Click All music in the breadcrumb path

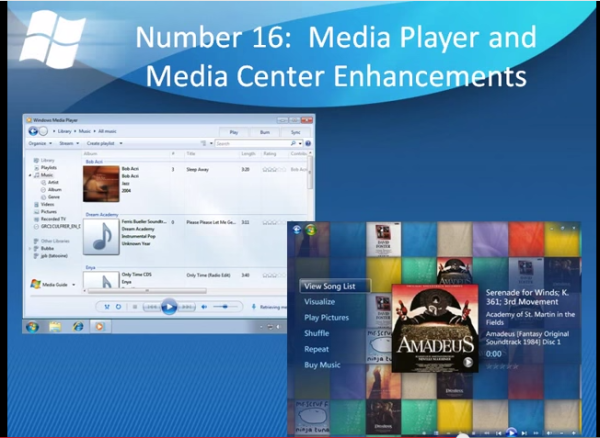[x=107, y=131]
